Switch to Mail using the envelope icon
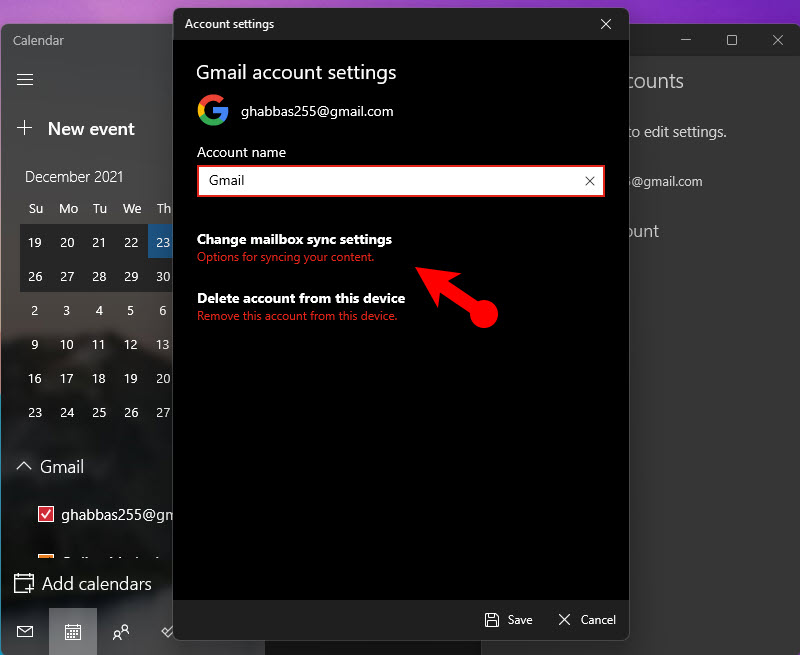Image resolution: width=800 pixels, height=655 pixels. pos(24,632)
